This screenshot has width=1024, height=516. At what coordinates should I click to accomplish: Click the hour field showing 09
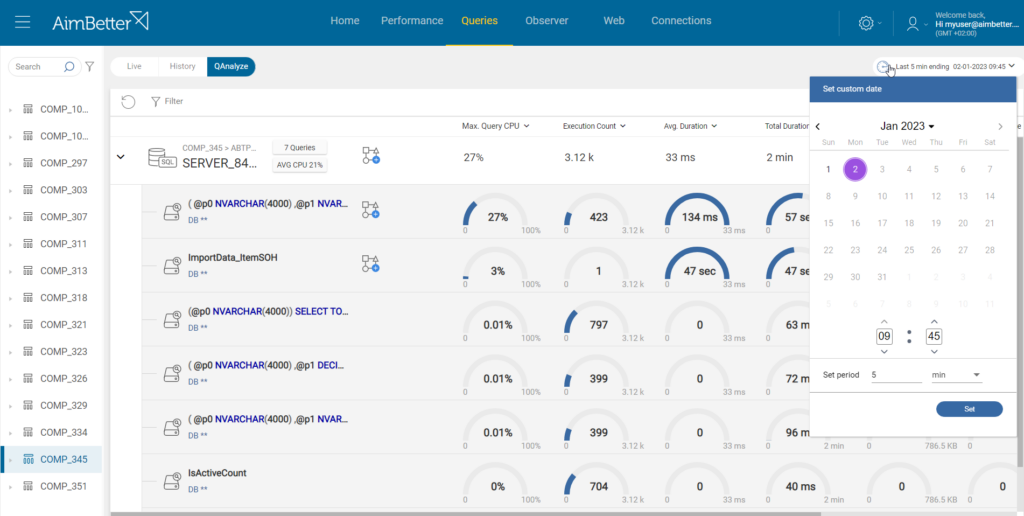(884, 337)
